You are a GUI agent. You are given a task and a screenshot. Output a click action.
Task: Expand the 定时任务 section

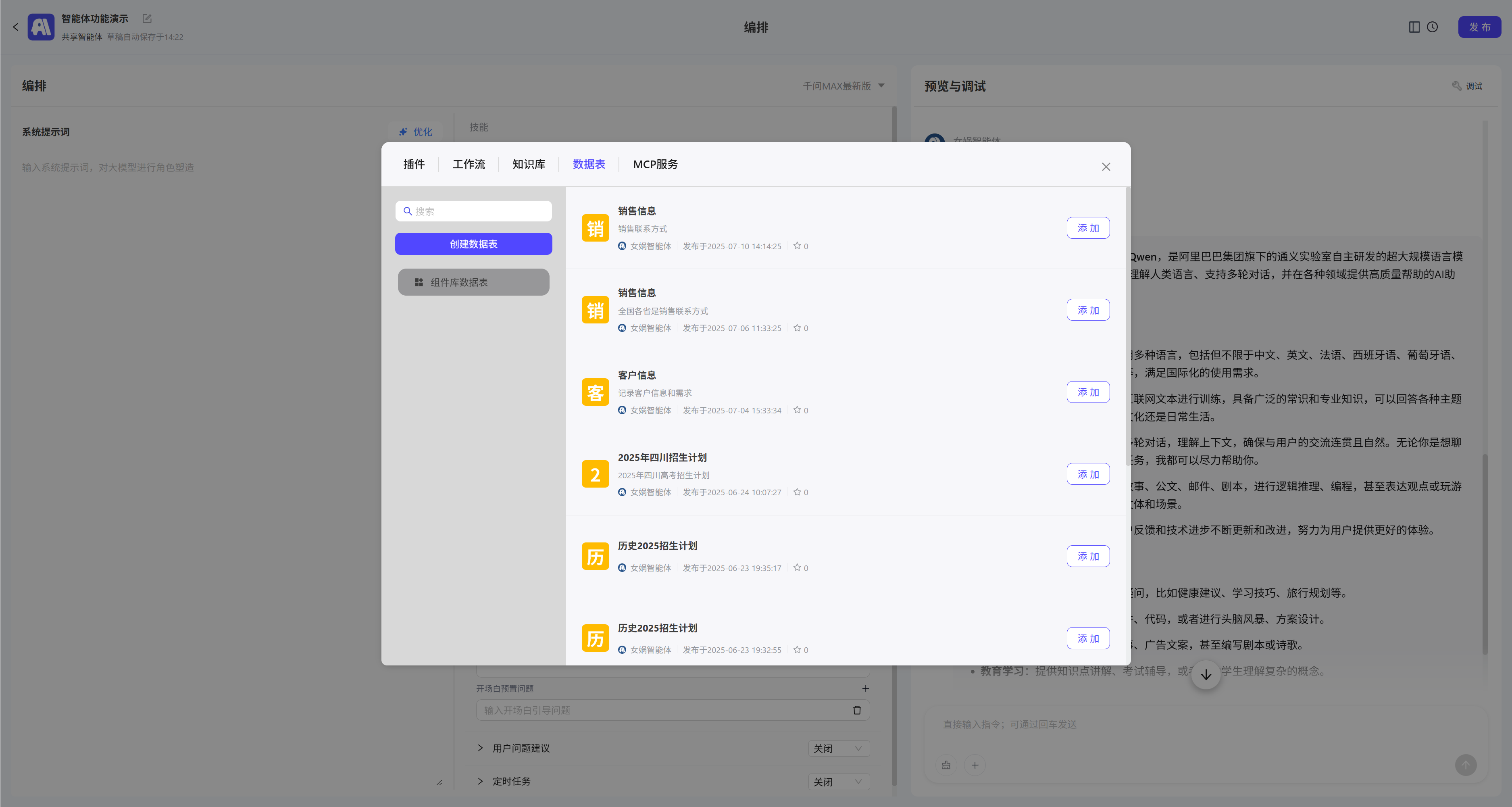pyautogui.click(x=480, y=781)
